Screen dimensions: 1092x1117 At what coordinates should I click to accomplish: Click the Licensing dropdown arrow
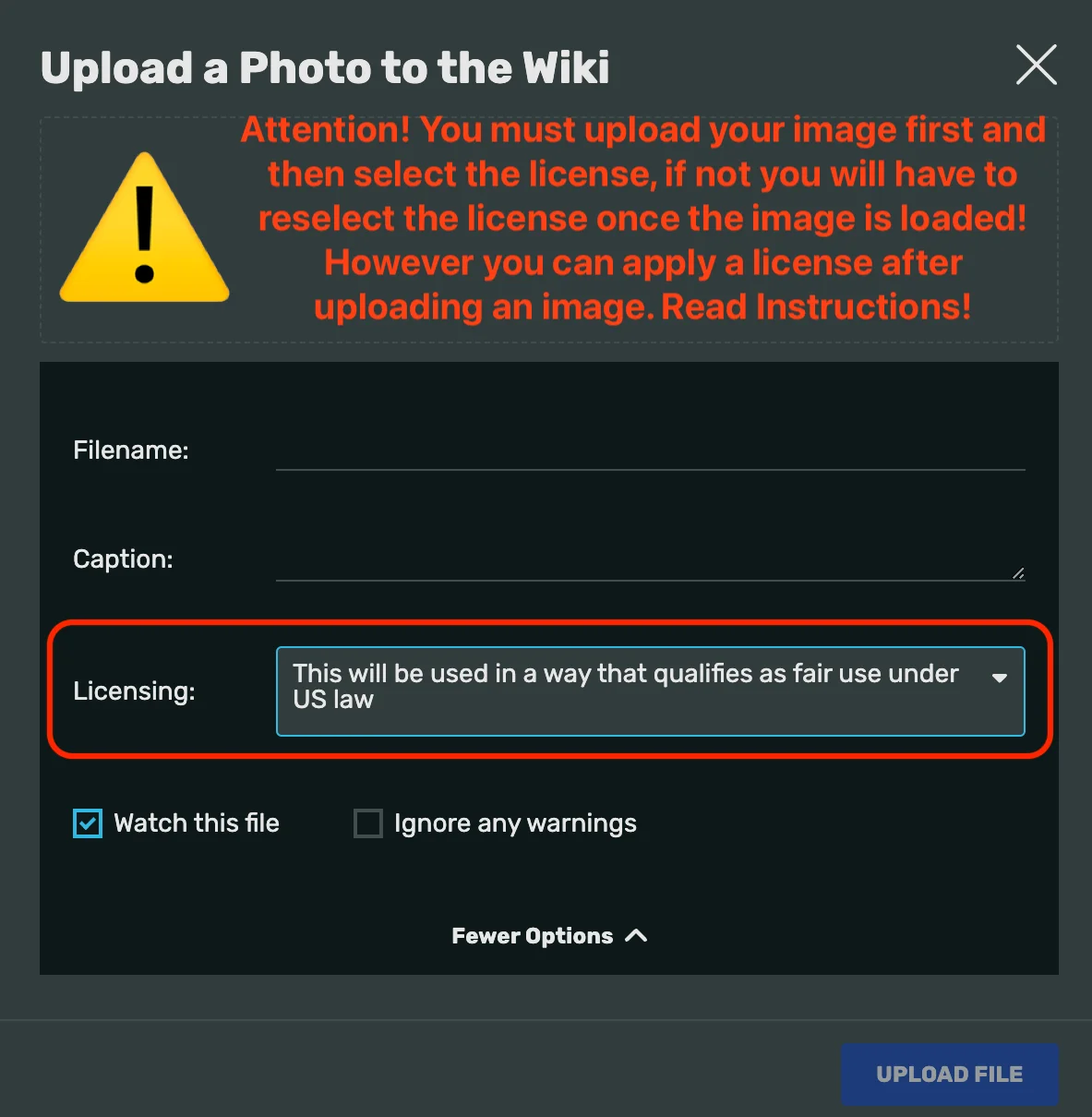999,678
